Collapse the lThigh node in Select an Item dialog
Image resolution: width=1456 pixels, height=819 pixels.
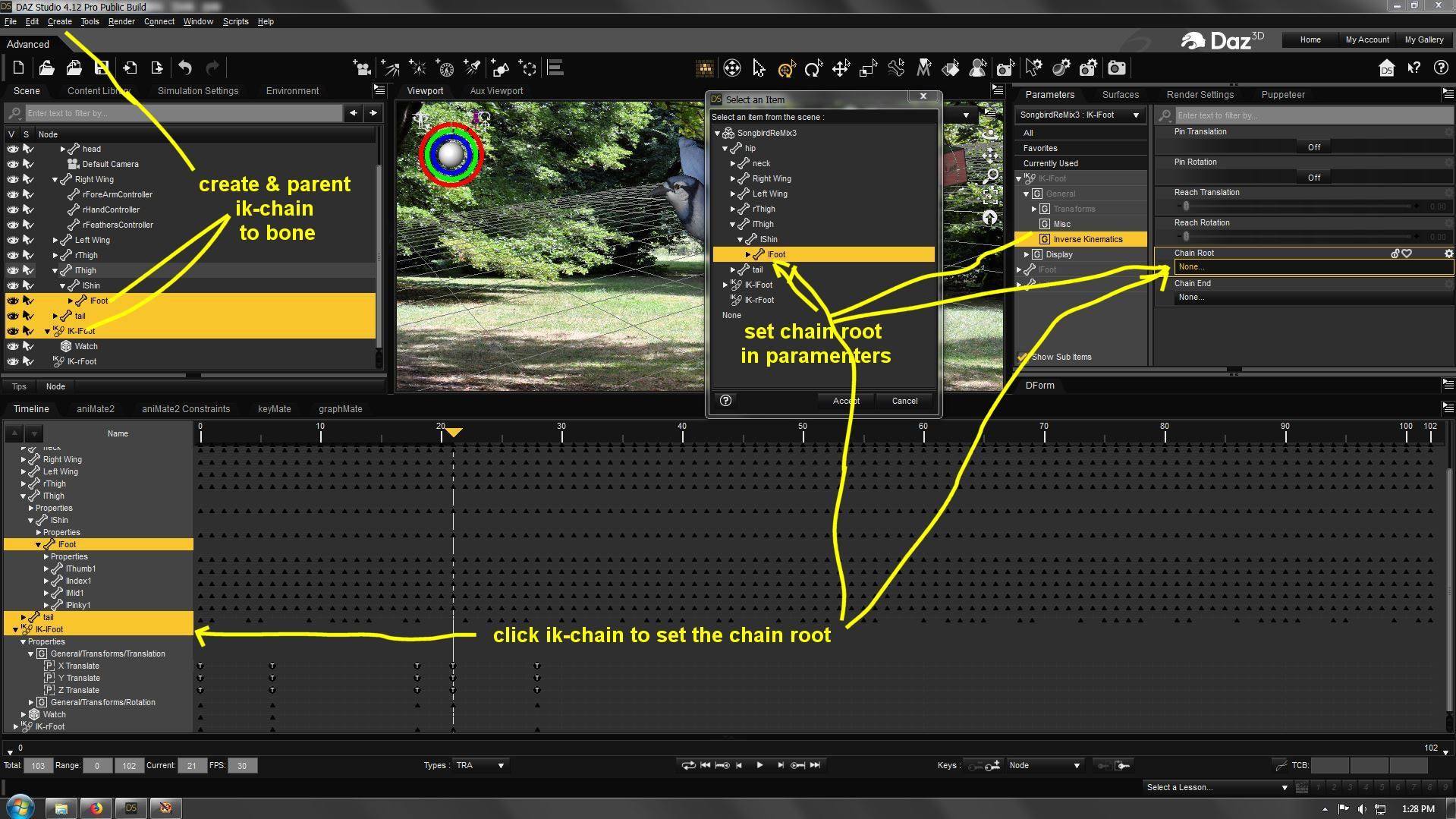[x=733, y=224]
